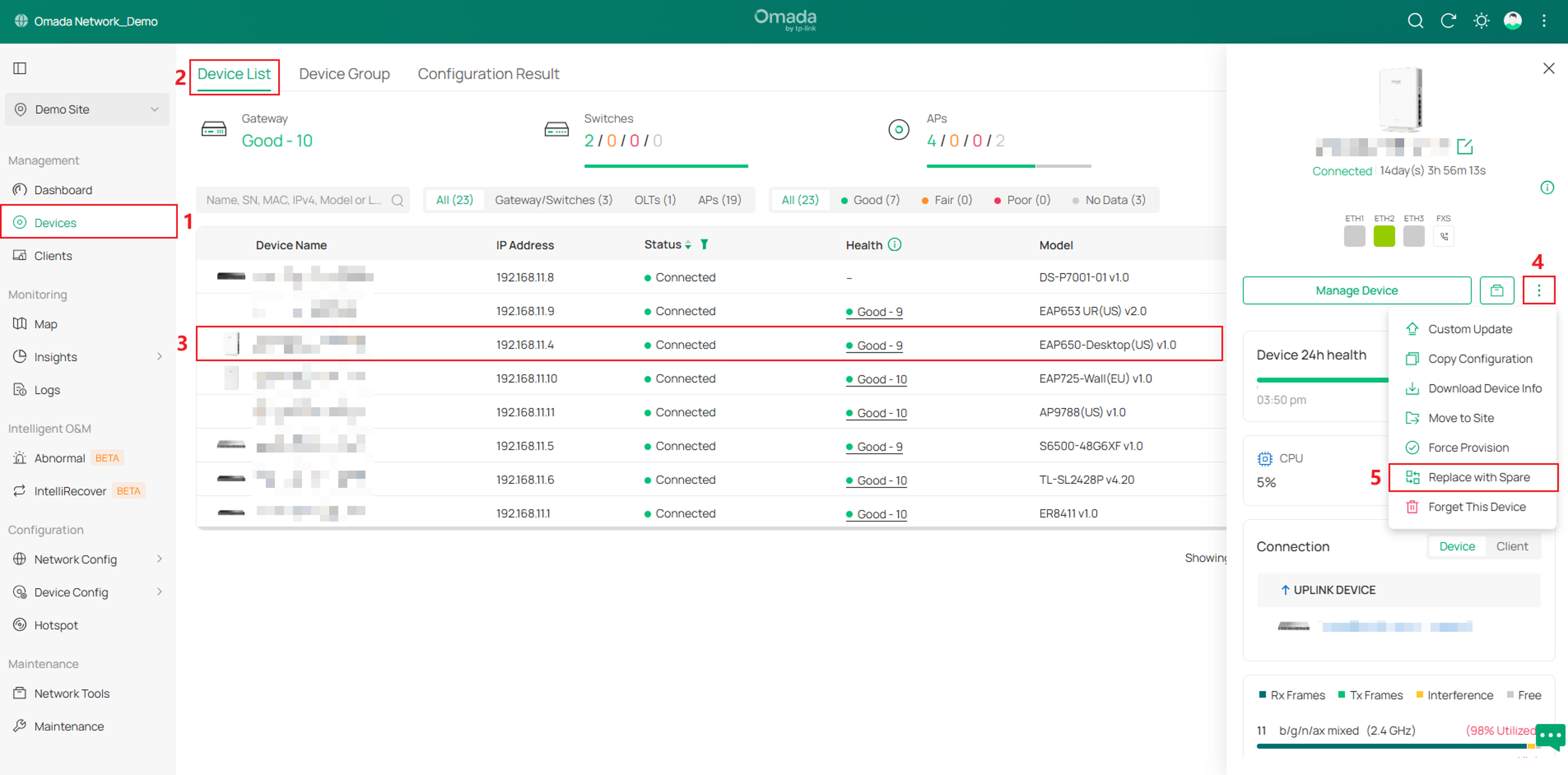This screenshot has width=1568, height=775.
Task: Click the 2.4 GHz channel utilization bar
Action: tap(1396, 746)
